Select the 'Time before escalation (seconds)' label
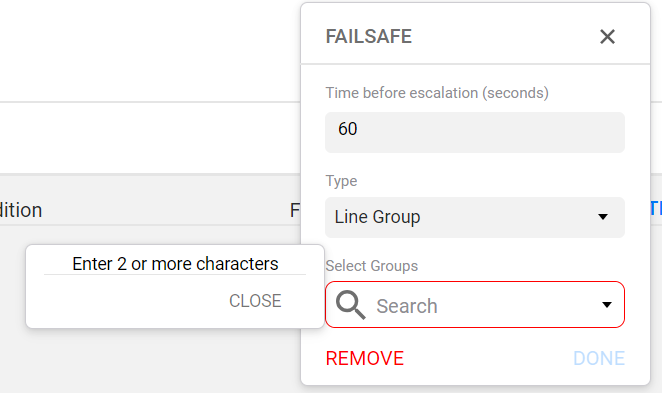The height and width of the screenshot is (393, 662). (x=437, y=93)
